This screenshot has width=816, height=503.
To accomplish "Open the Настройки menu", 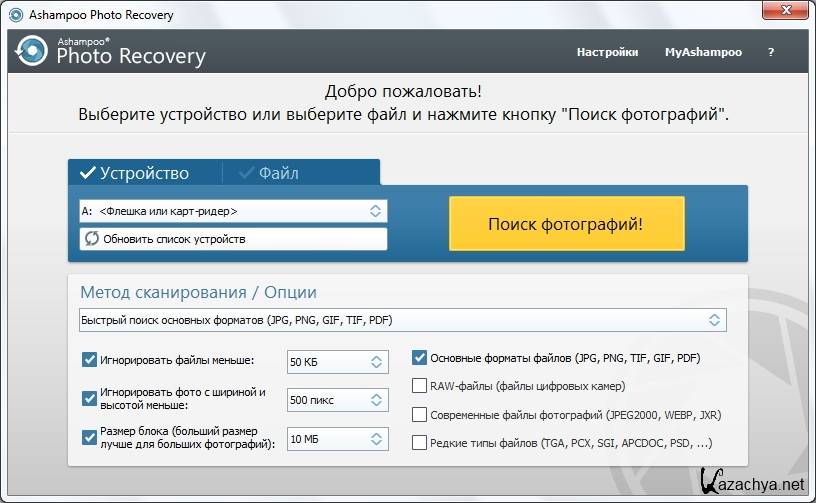I will click(x=607, y=52).
